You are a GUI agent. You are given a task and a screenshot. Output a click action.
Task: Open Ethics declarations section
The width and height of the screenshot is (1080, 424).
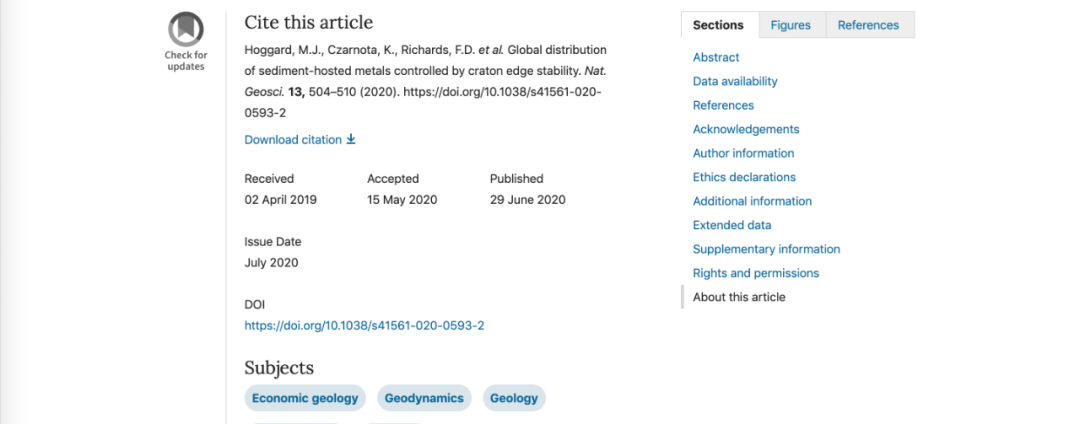[x=744, y=177]
